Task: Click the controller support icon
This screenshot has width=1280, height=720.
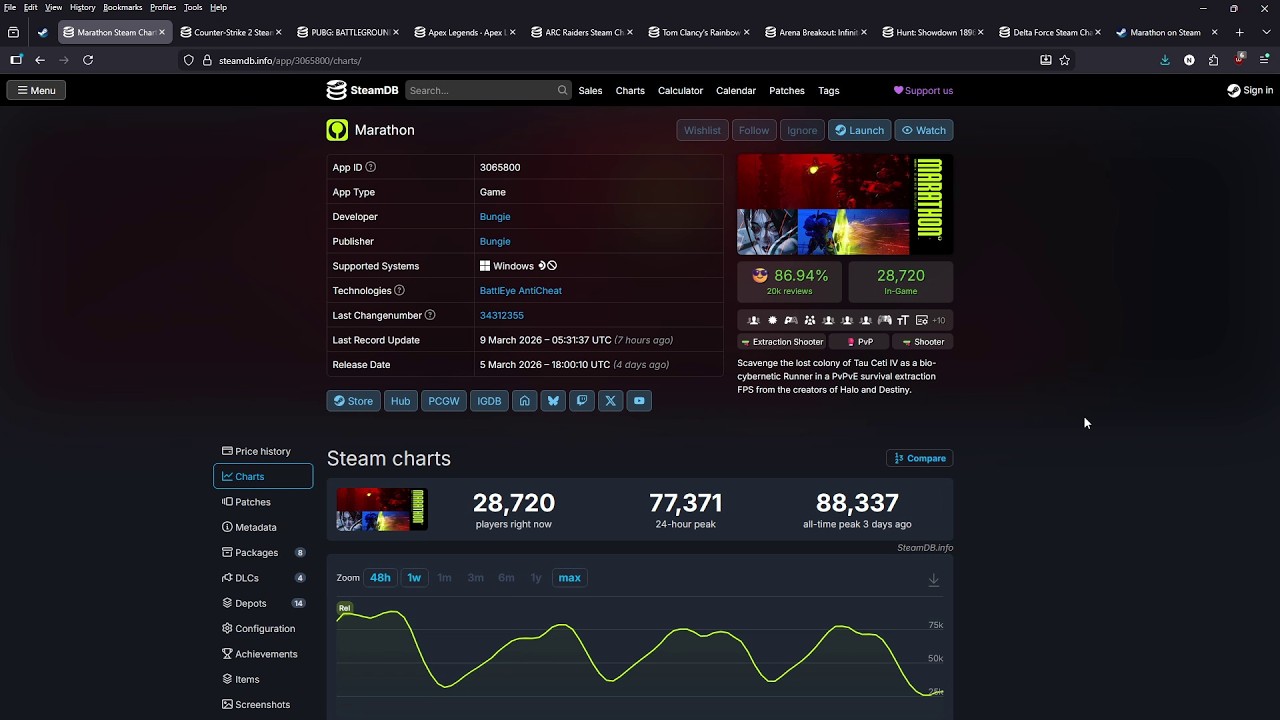Action: 884,320
